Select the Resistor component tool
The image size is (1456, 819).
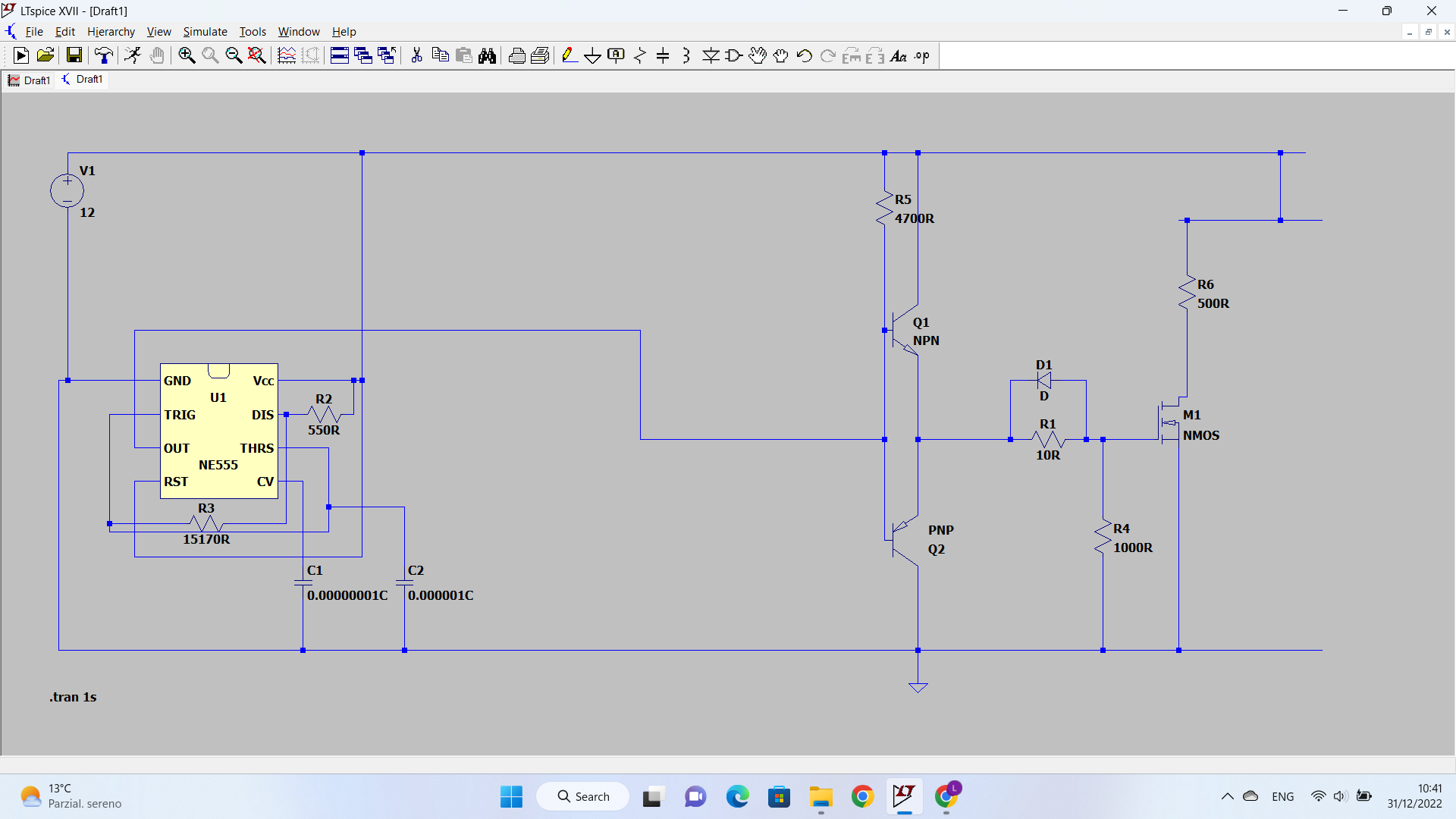point(639,55)
